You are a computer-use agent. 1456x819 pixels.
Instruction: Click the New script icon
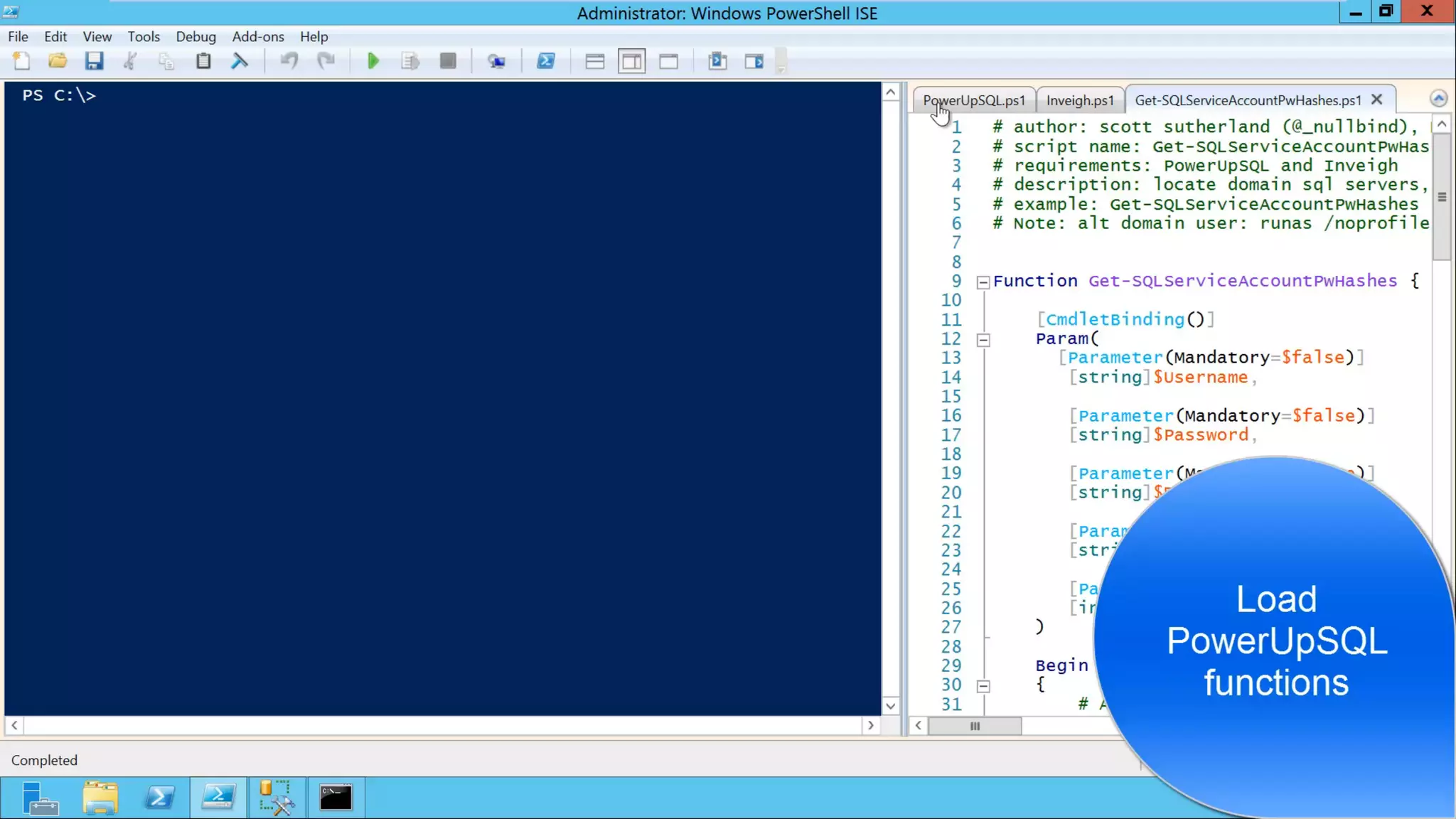click(21, 61)
